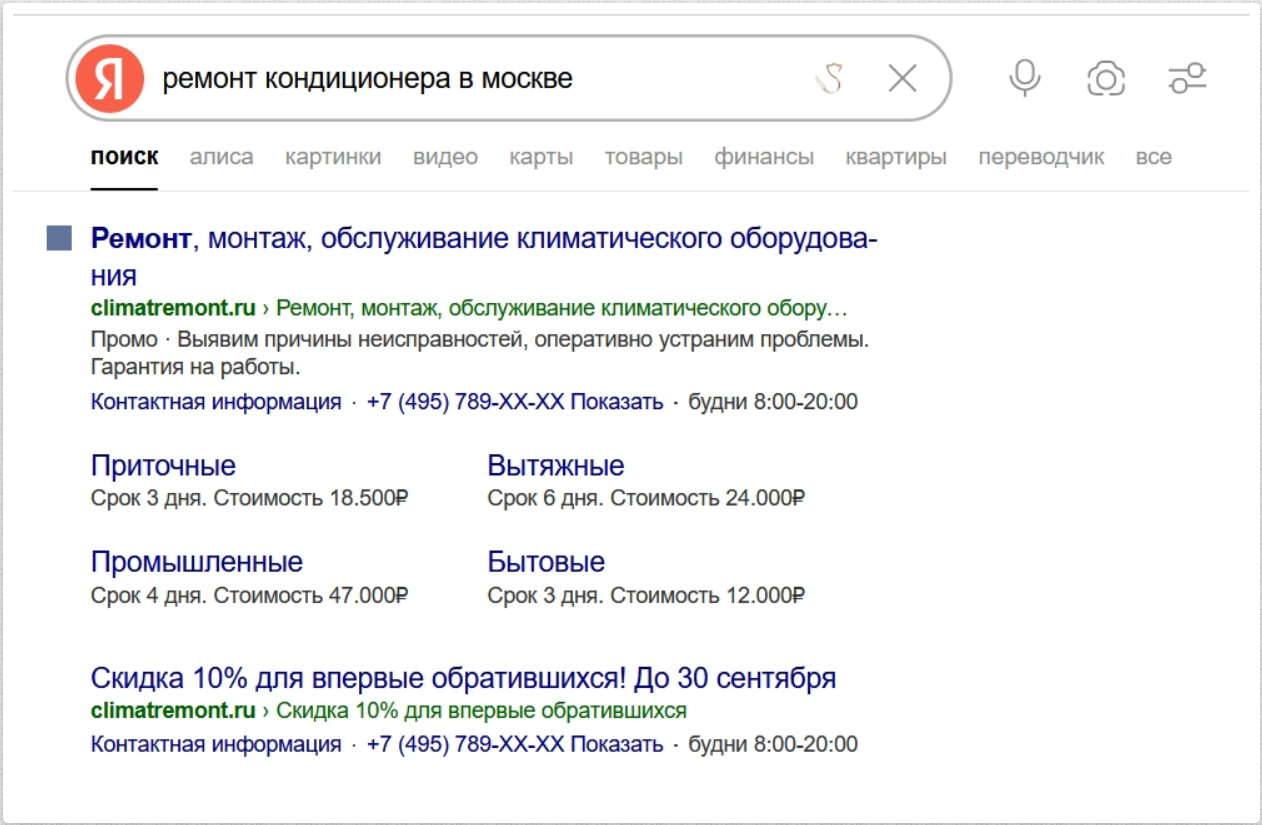Expand all search services via все

(1154, 156)
